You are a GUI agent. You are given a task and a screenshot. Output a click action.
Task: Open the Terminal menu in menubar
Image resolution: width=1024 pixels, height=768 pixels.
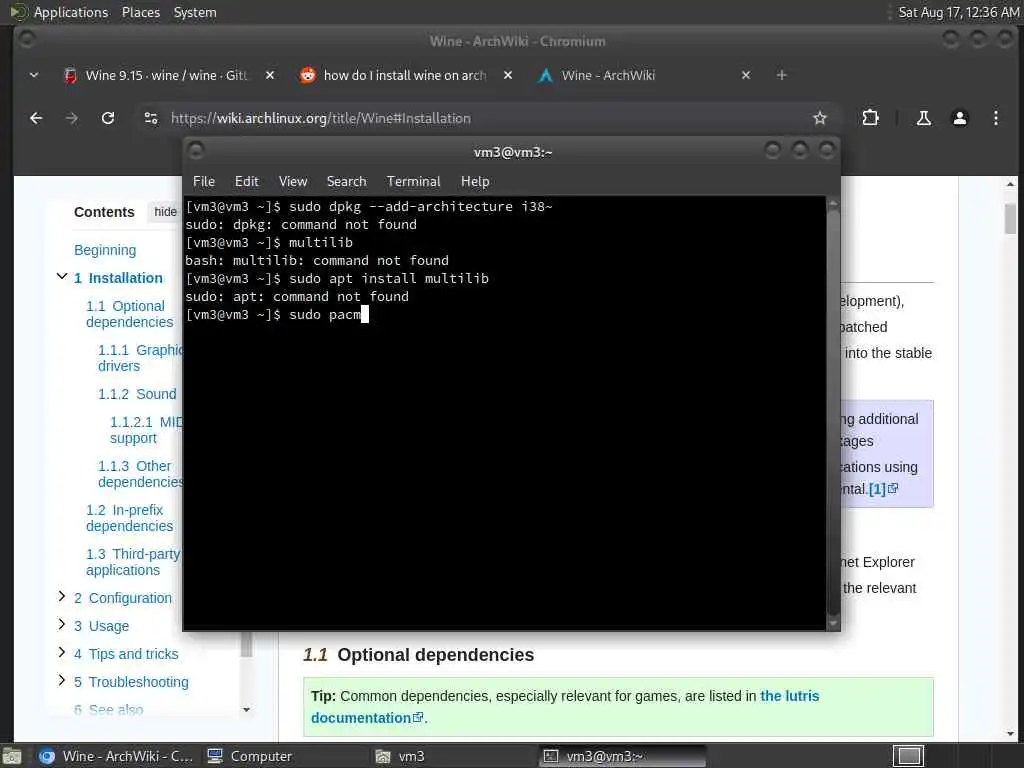[413, 182]
